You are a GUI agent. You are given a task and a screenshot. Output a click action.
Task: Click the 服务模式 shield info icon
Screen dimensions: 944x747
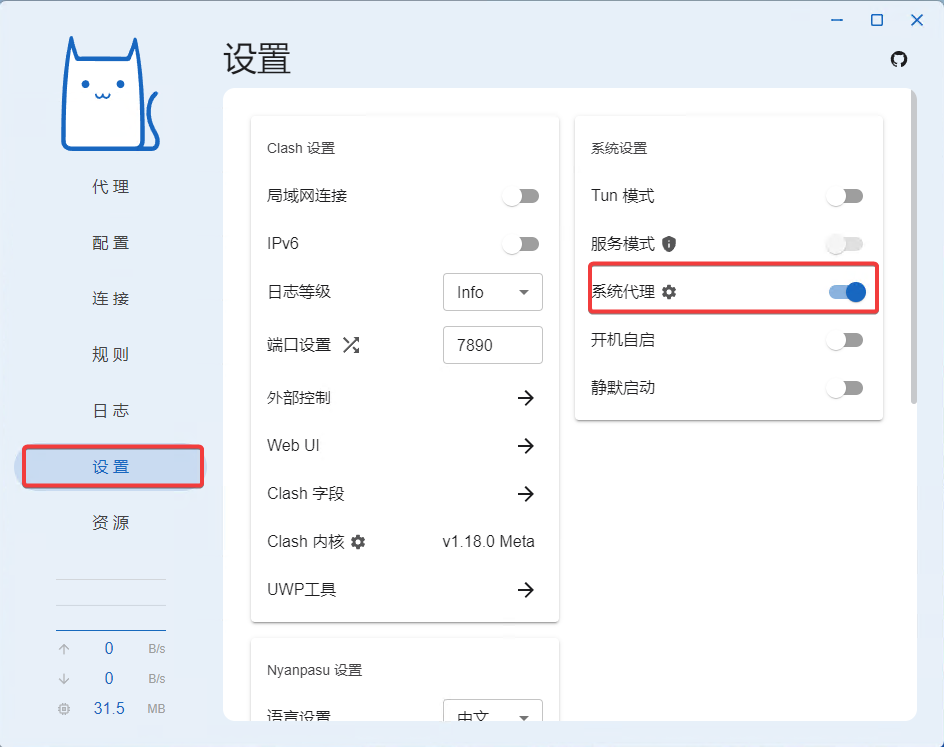click(x=669, y=244)
